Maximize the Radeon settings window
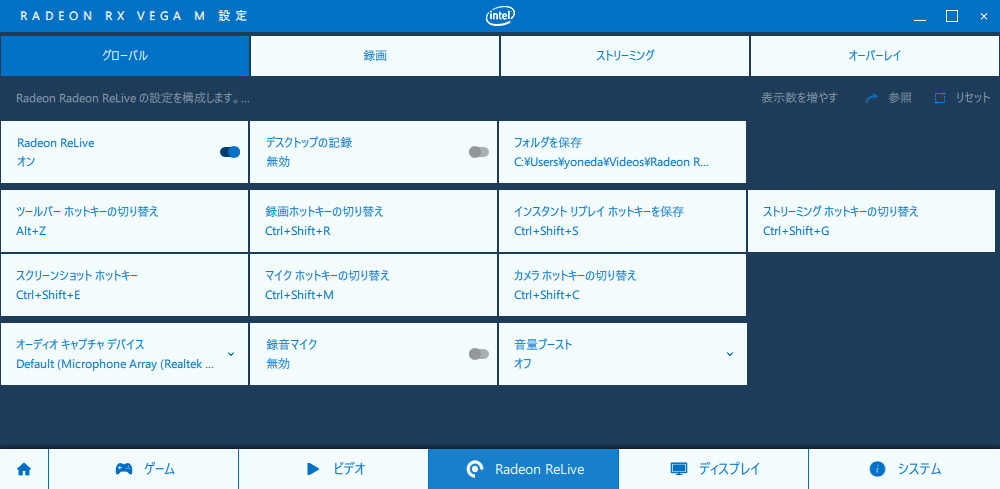 coord(952,17)
